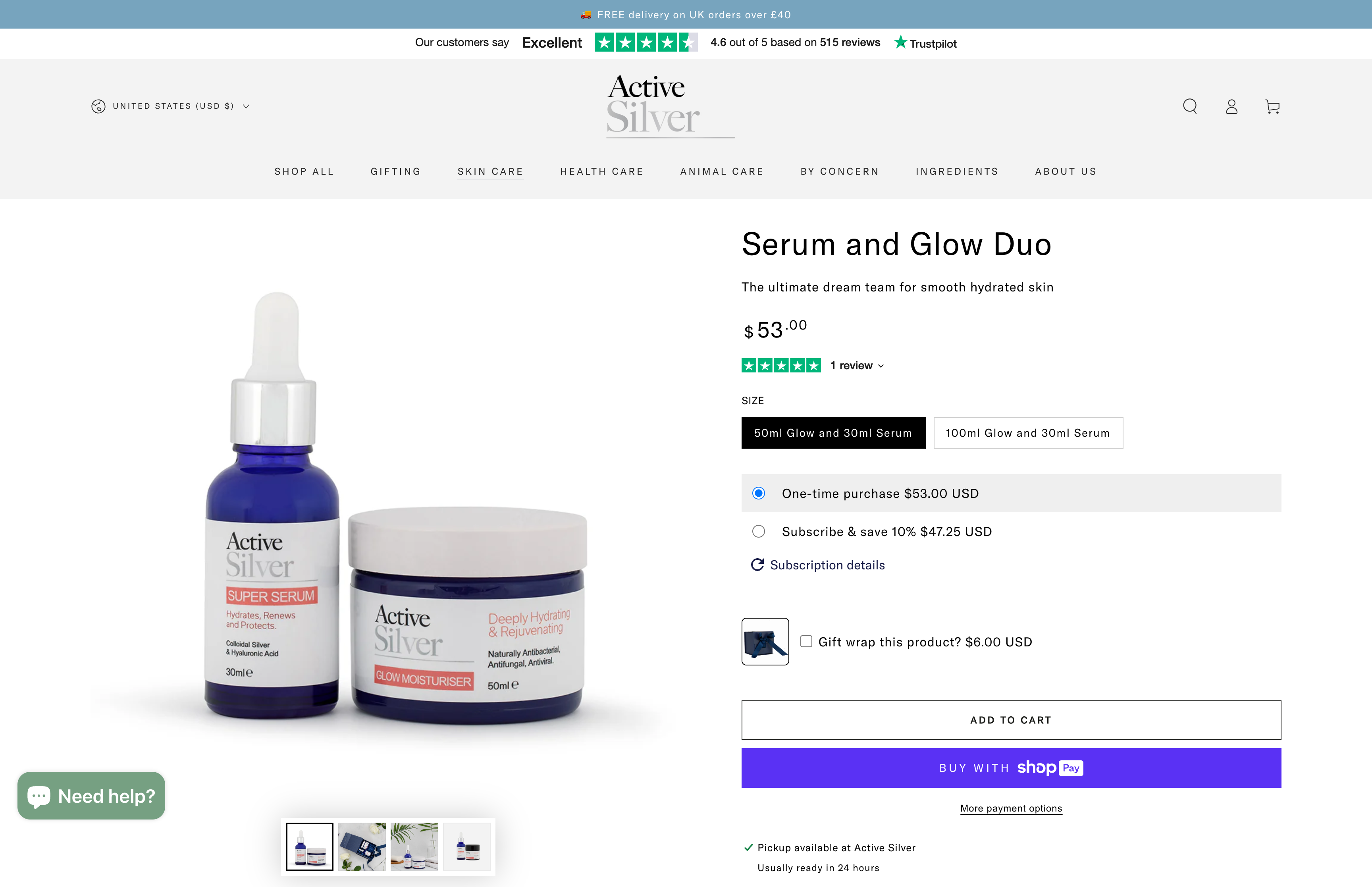Choose Subscribe & save 10% option
Viewport: 1372px width, 887px height.
coord(758,531)
